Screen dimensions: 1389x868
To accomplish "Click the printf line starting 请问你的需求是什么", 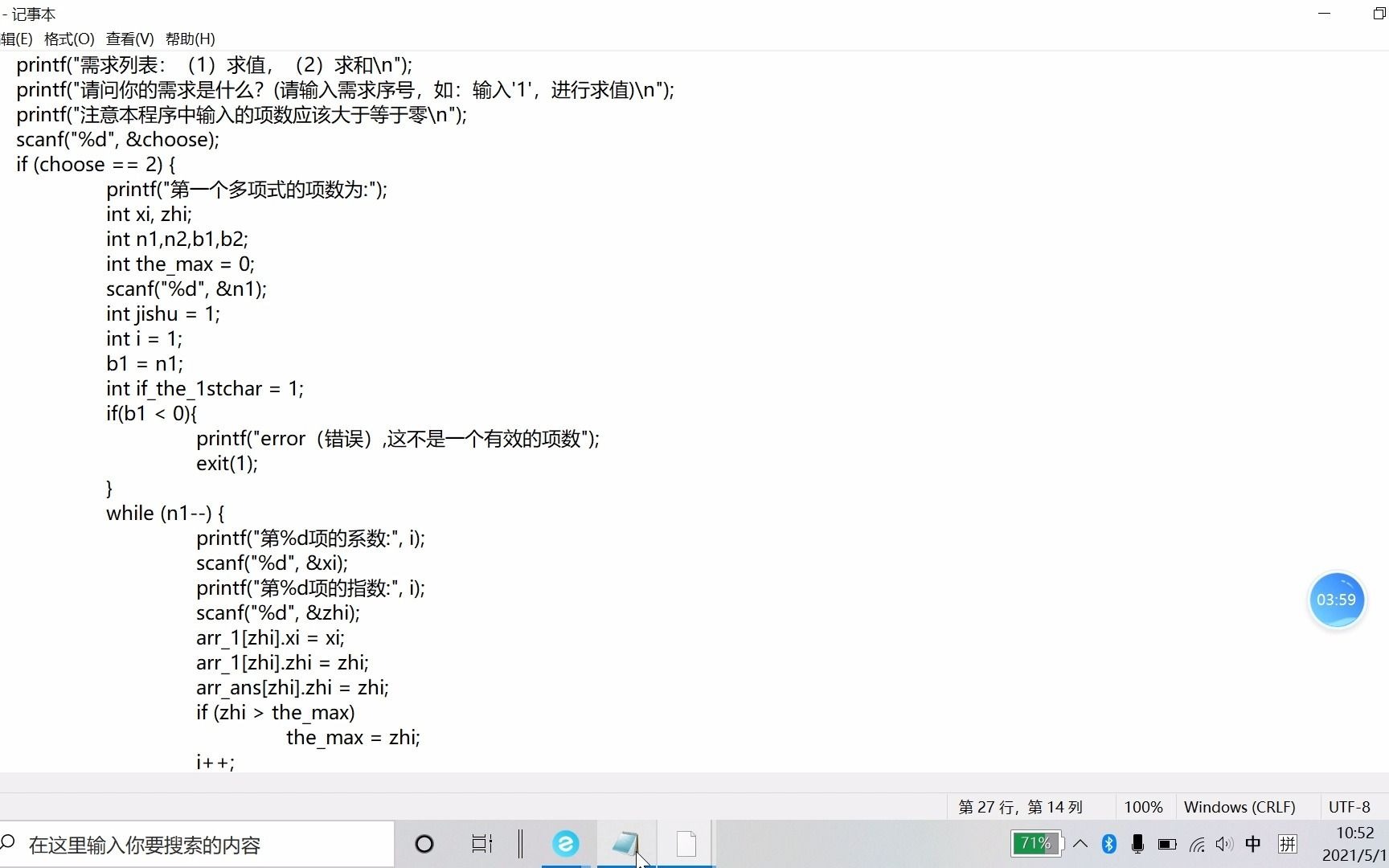I will coord(346,89).
